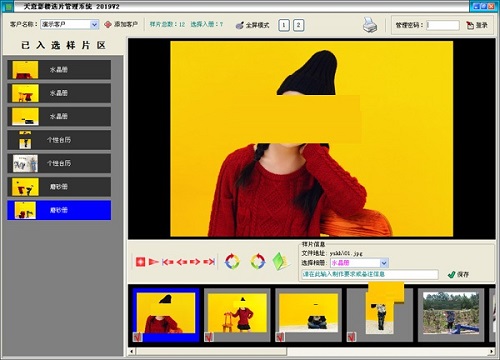Select the top 水晶册 row in the list

click(x=59, y=70)
